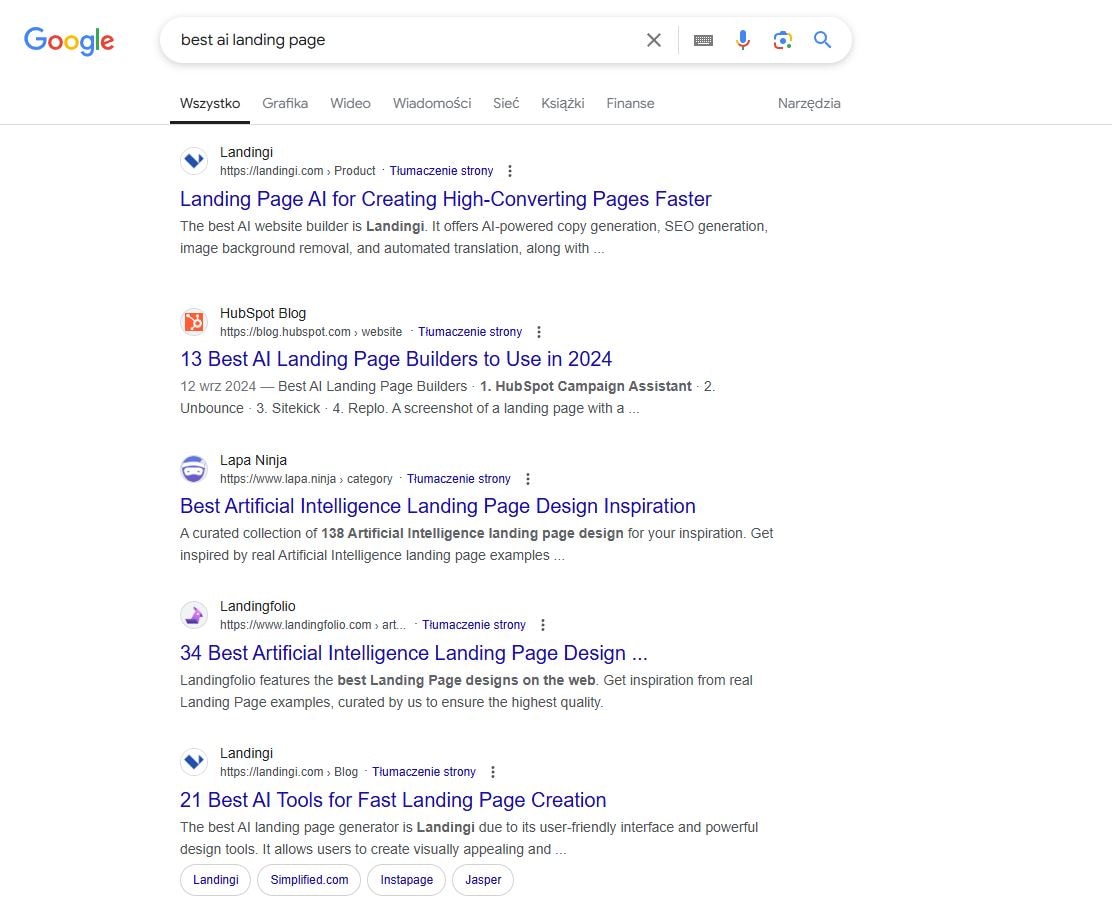
Task: Open the on-screen keyboard input tool
Action: 704,40
